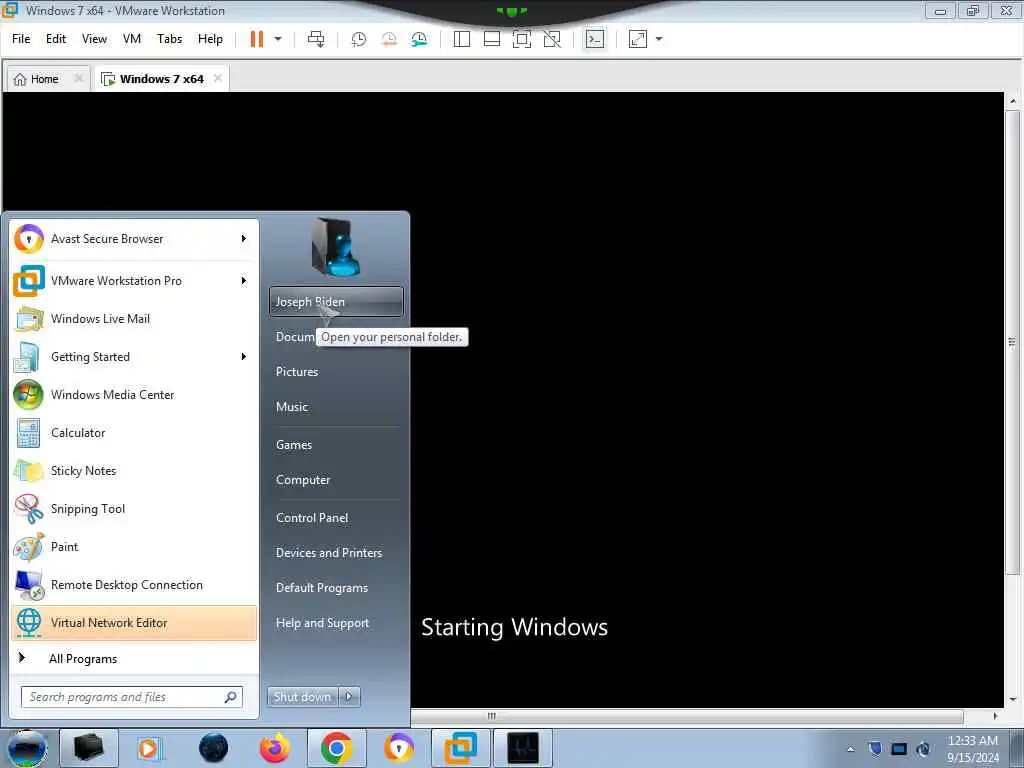Viewport: 1024px width, 768px height.
Task: Enter full screen mode via toolbar icon
Action: 522,39
